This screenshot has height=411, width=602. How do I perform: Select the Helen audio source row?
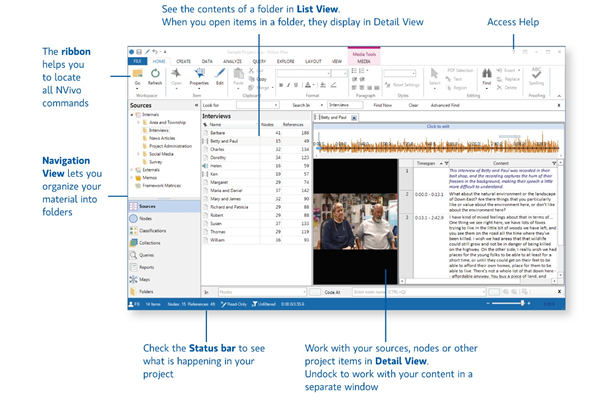click(x=256, y=166)
